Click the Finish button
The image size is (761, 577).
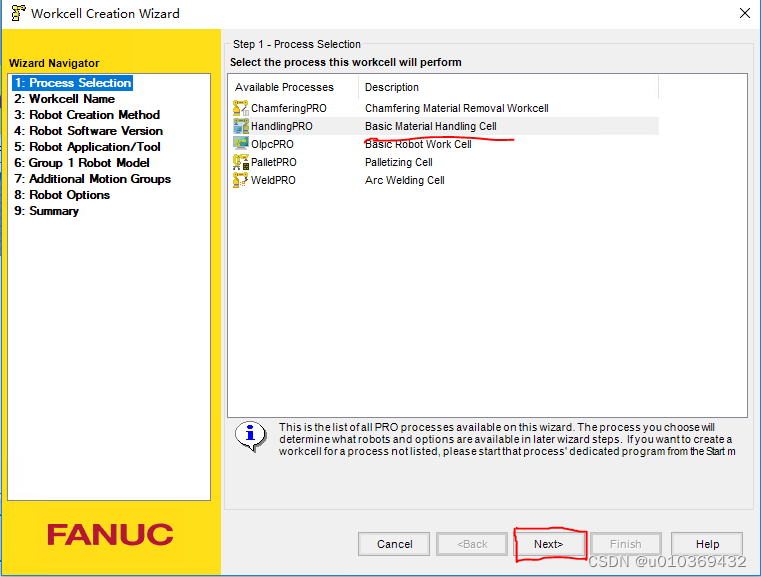pyautogui.click(x=626, y=544)
